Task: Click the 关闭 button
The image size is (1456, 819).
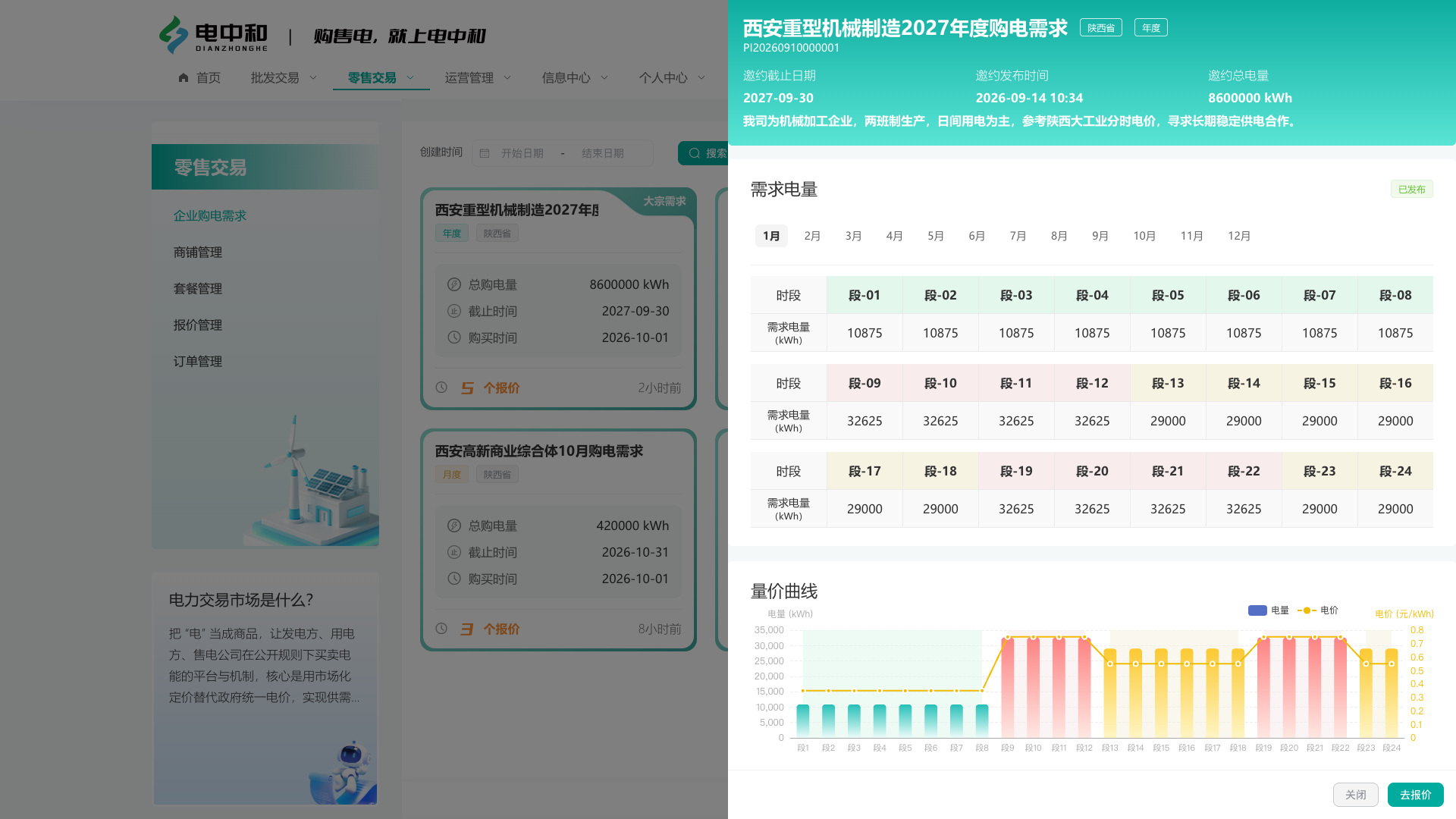Action: (x=1355, y=795)
